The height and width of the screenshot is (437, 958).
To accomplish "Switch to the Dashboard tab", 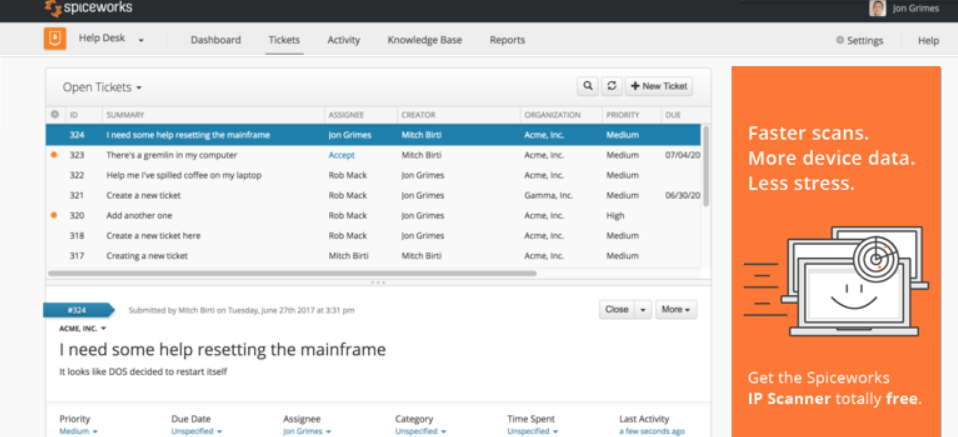I will (216, 41).
